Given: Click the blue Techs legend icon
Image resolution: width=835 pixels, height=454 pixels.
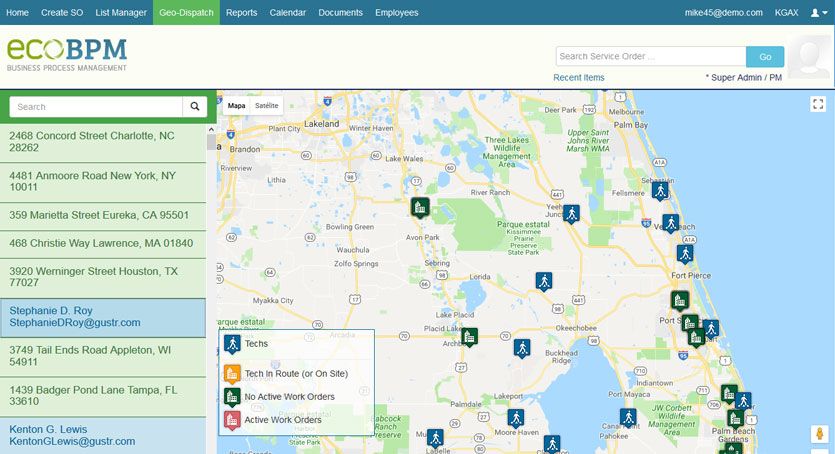Looking at the screenshot, I should click(232, 344).
